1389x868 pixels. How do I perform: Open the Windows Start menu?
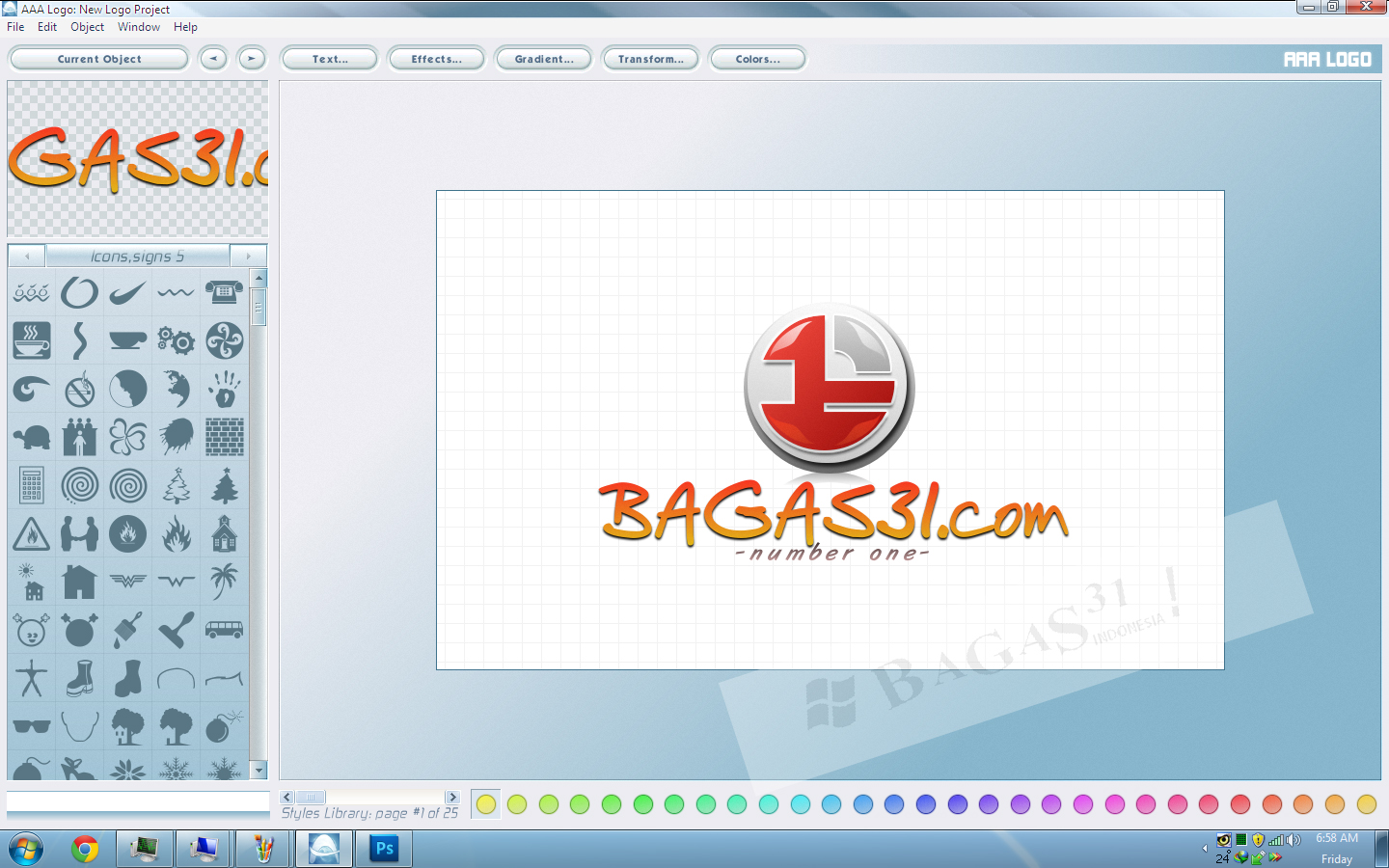[26, 850]
